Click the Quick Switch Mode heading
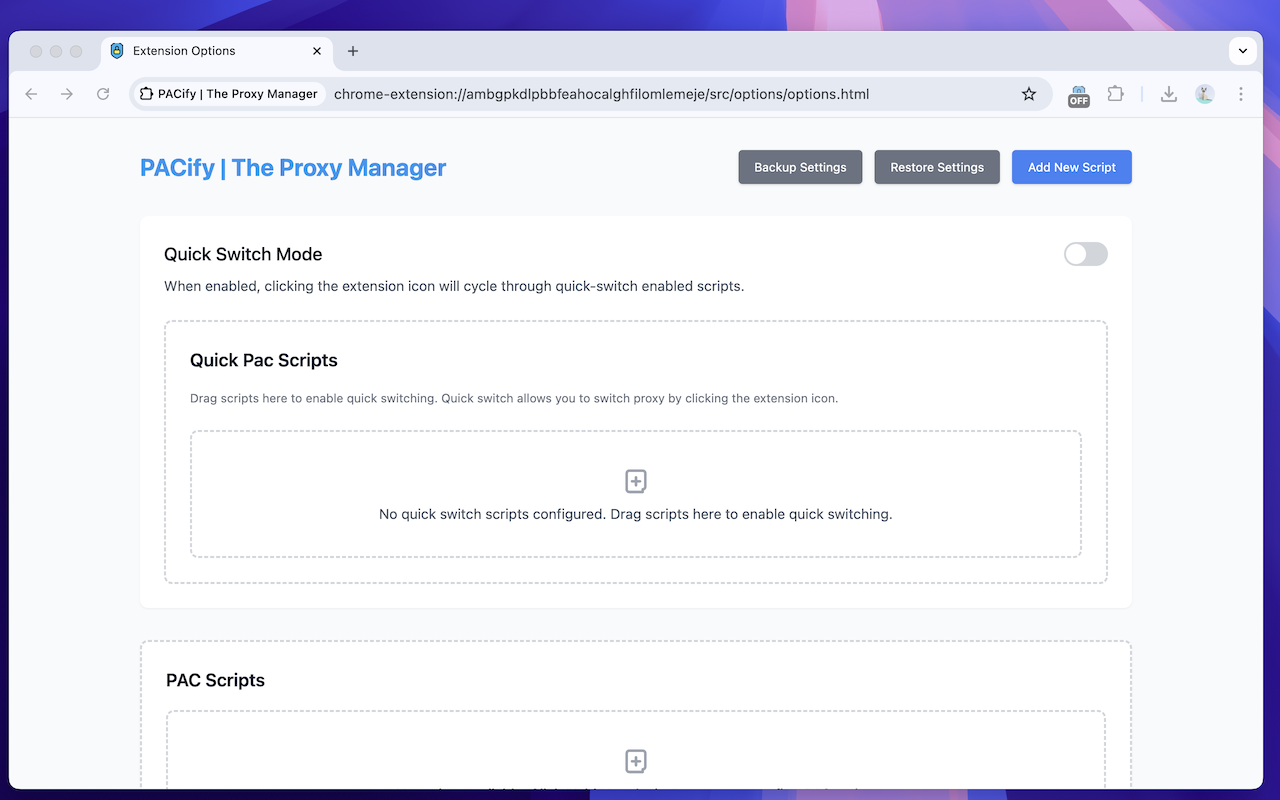 coord(243,254)
